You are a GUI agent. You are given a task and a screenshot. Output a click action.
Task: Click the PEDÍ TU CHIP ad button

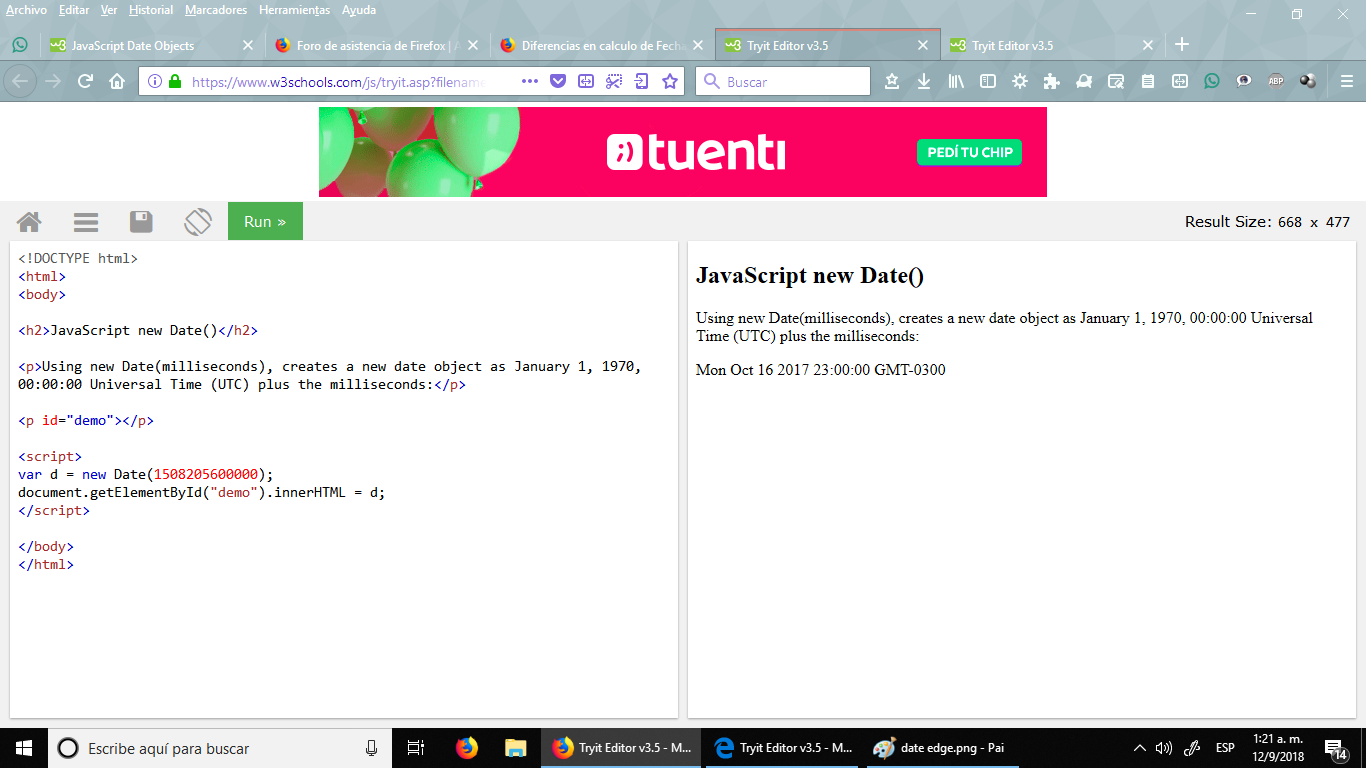(969, 152)
